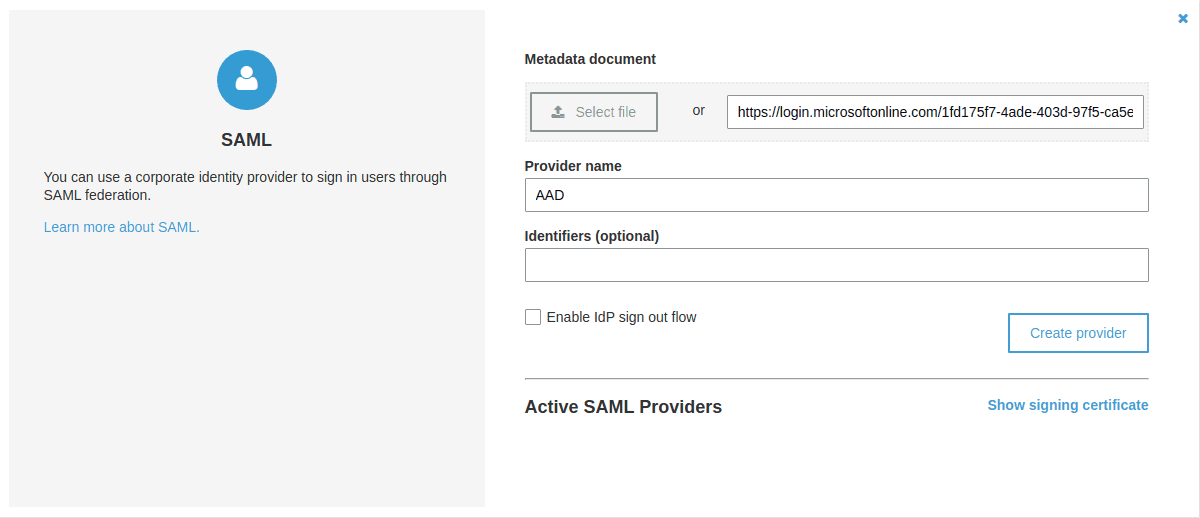The image size is (1200, 518).
Task: Close the SAML dialog with the X icon
Action: click(x=1183, y=18)
